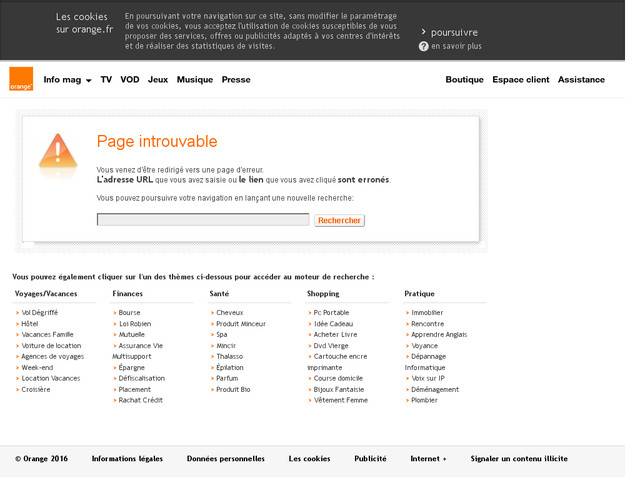Go to the Jeux section
Viewport: 640px width, 480px height.
158,80
